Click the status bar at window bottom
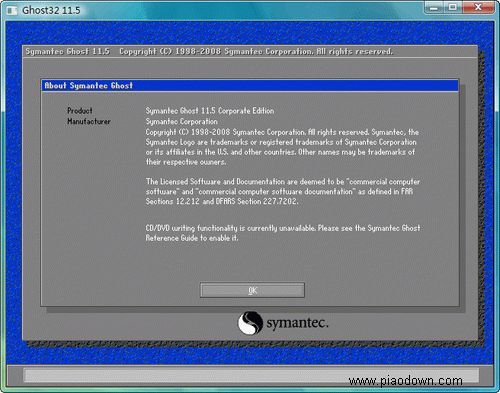 click(x=251, y=375)
